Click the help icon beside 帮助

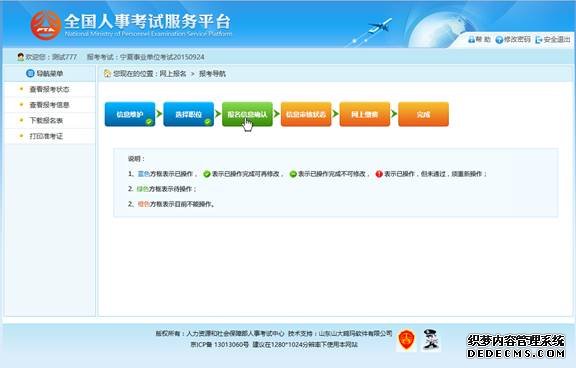tap(472, 39)
